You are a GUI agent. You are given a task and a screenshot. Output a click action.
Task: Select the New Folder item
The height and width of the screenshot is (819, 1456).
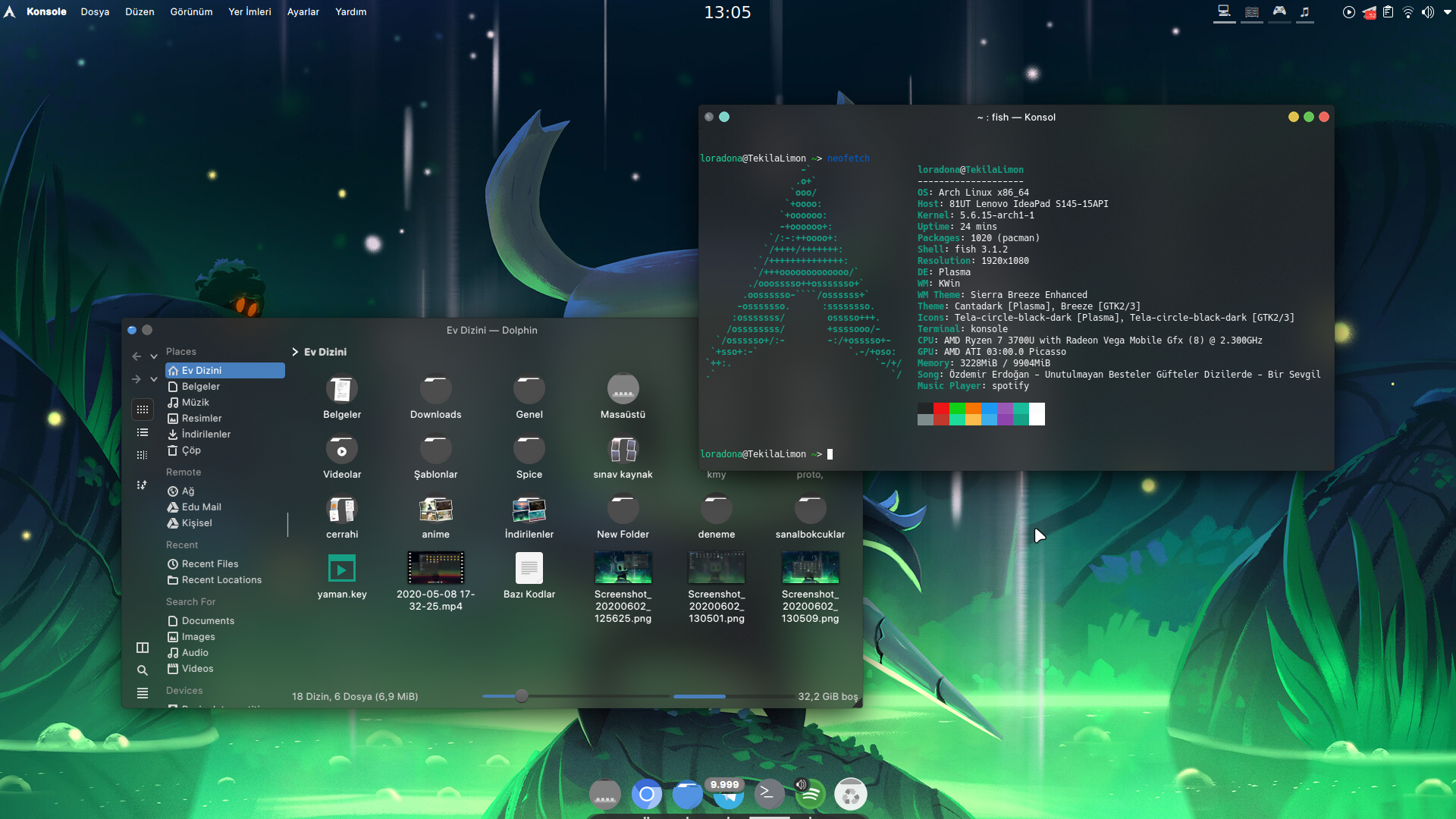point(623,510)
